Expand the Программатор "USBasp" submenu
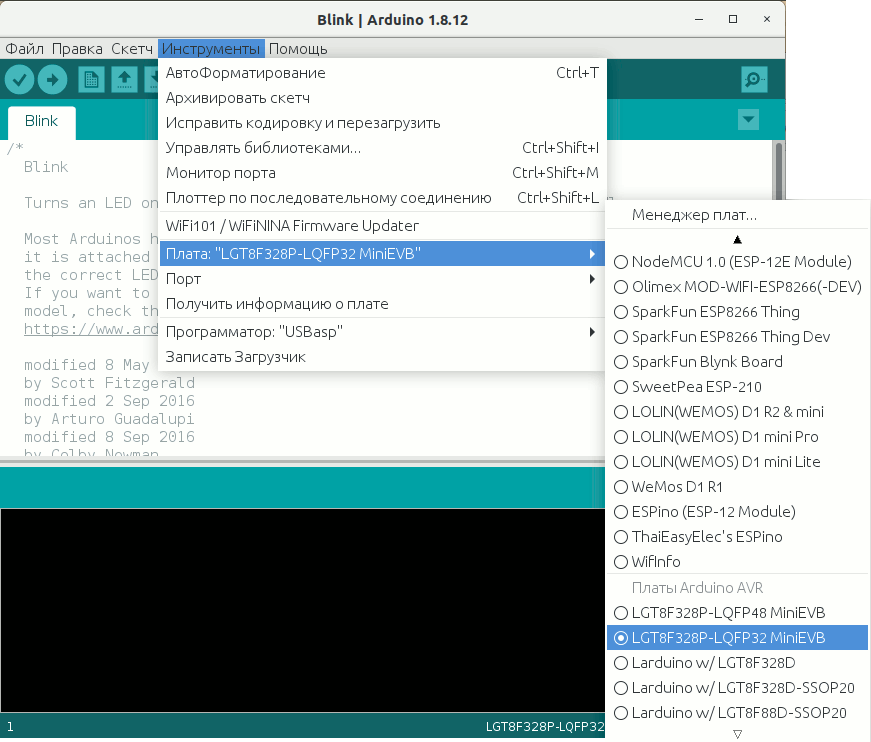Image resolution: width=871 pixels, height=742 pixels. click(x=382, y=332)
